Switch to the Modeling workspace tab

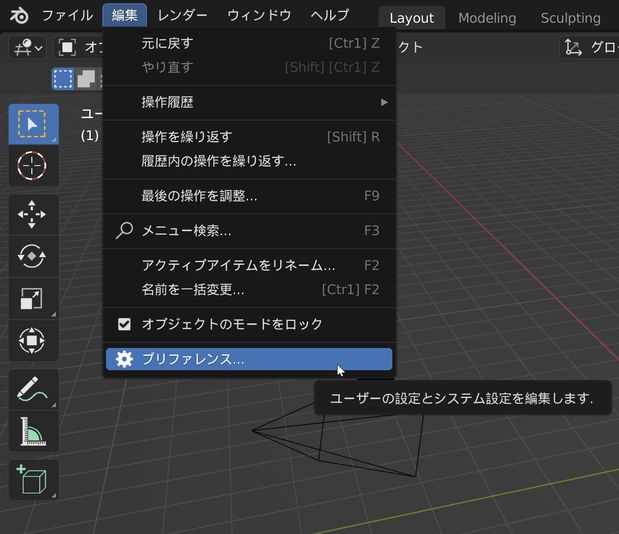click(487, 18)
